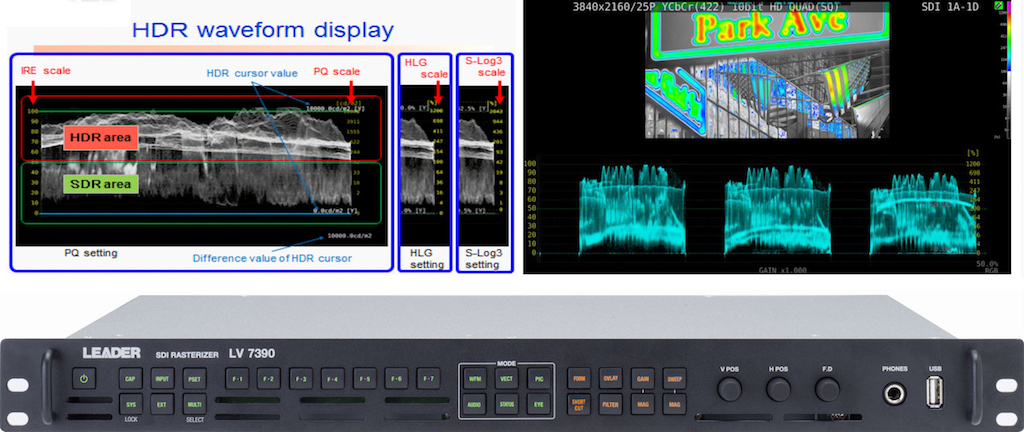Switch to AUDIO mode
This screenshot has width=1024, height=432.
tap(474, 405)
